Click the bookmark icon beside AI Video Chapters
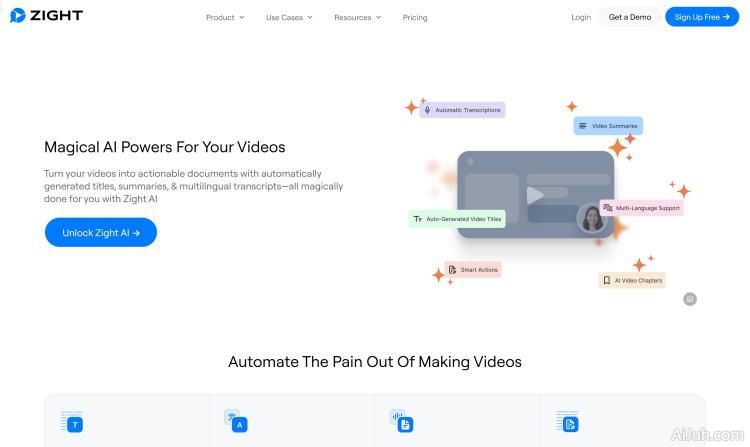 [606, 281]
